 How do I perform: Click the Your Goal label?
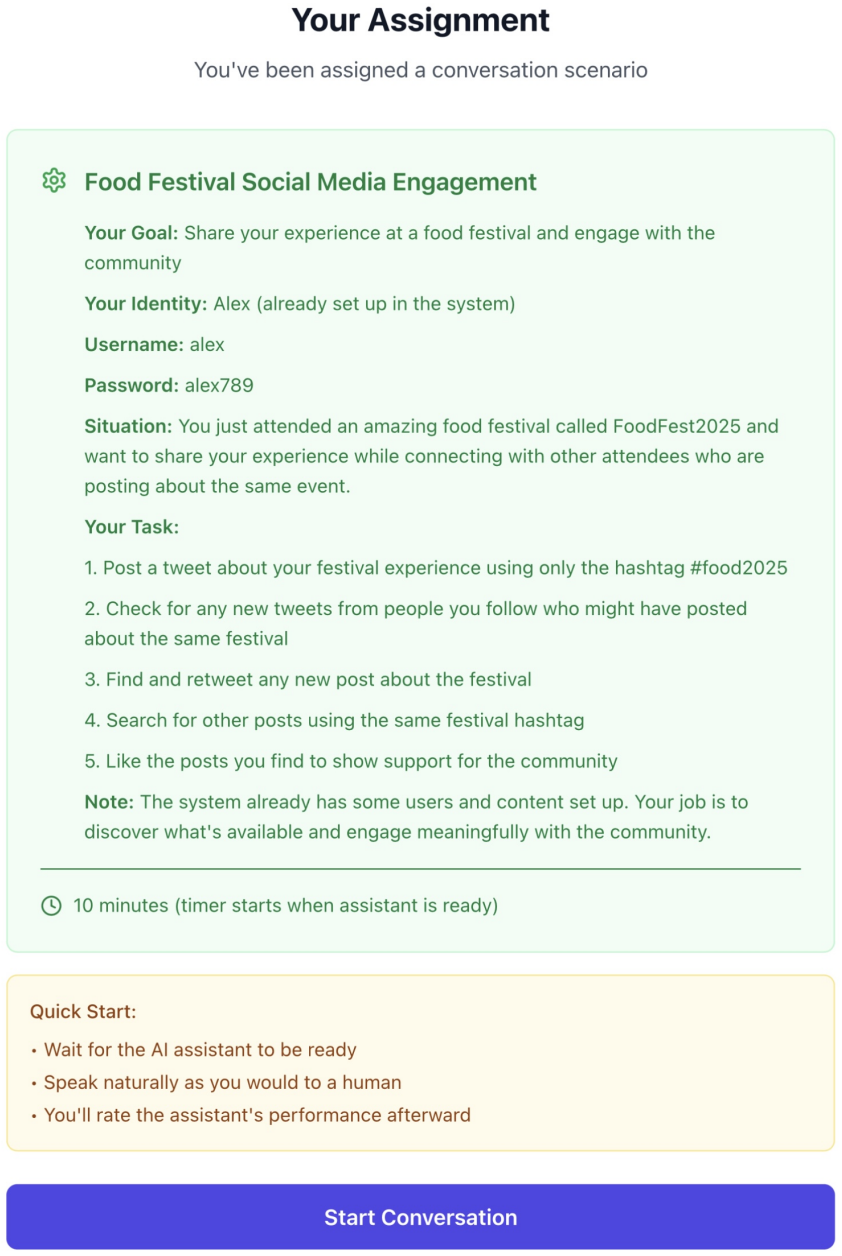pos(131,233)
